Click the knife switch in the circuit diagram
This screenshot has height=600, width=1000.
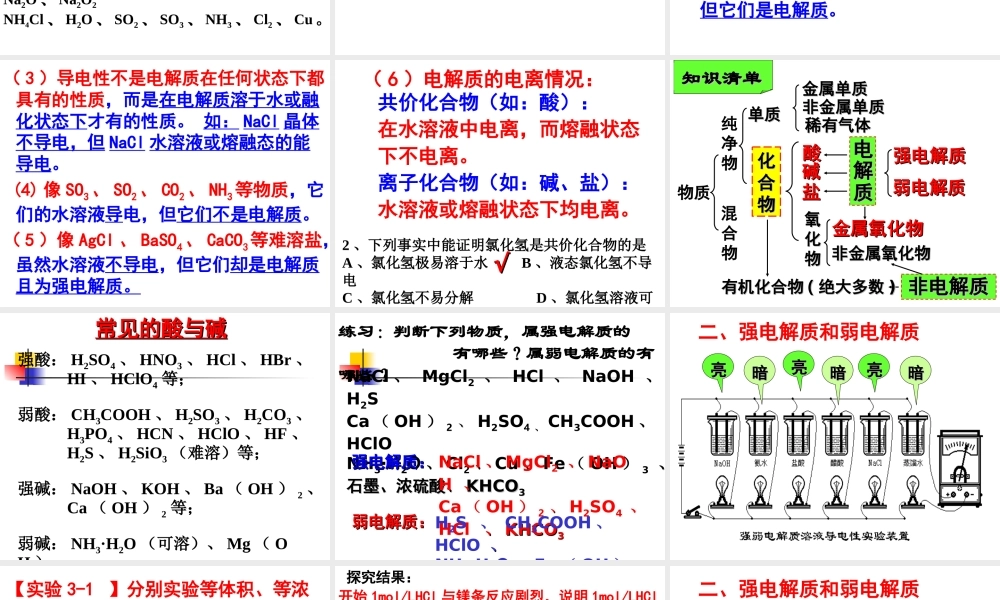694,511
